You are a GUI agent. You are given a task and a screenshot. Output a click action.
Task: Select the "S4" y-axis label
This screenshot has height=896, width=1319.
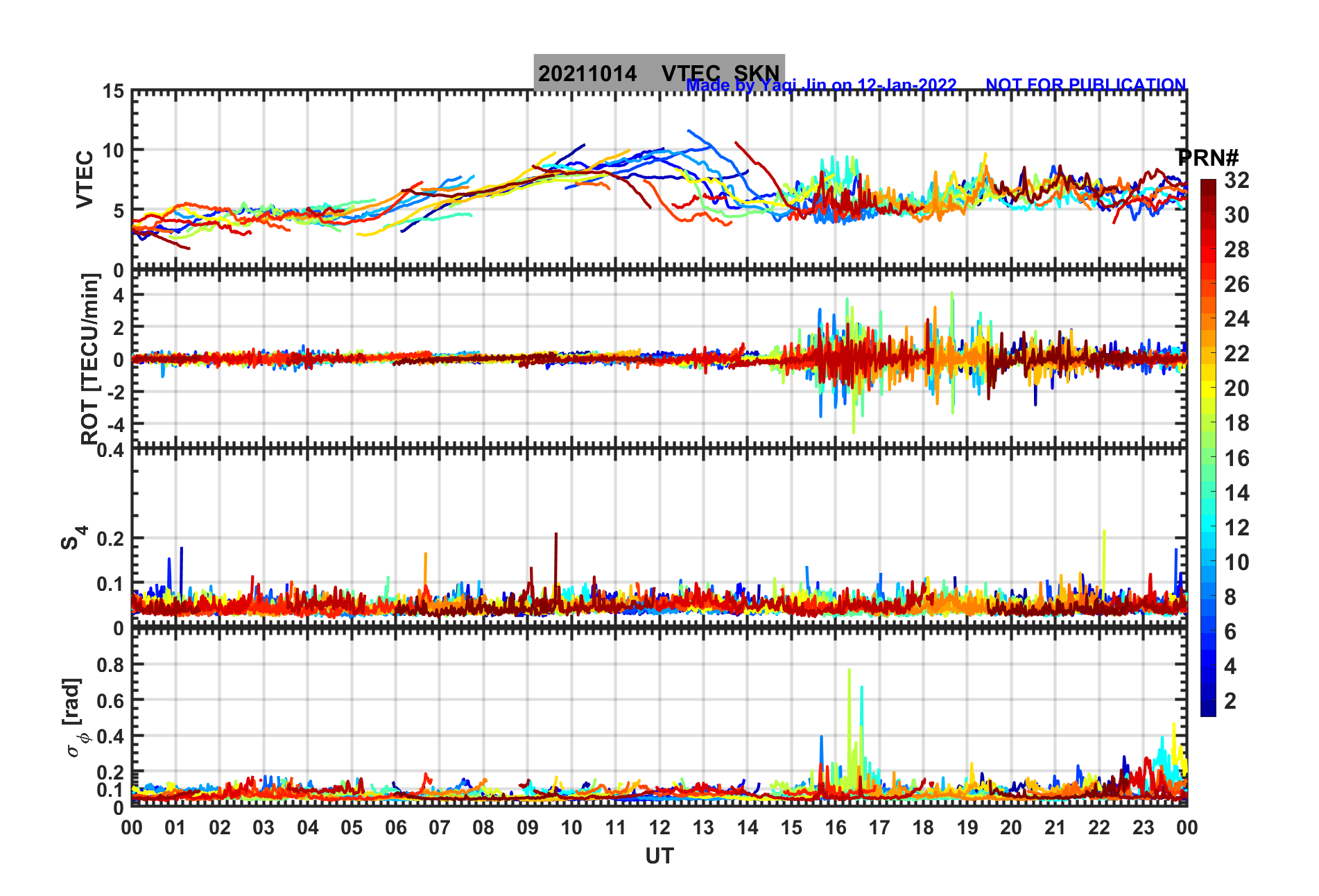pos(74,538)
